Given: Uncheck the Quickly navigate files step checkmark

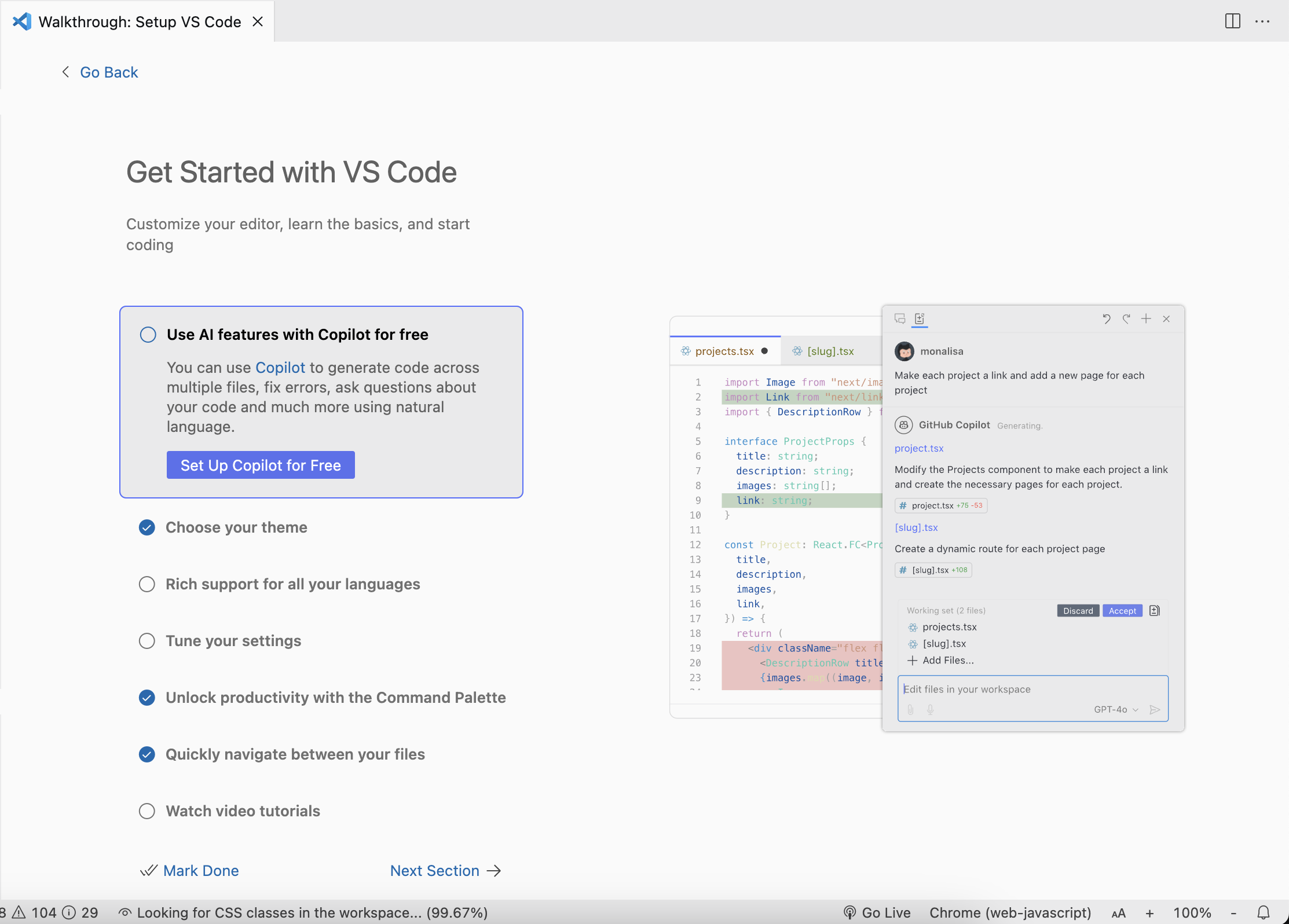Looking at the screenshot, I should 147,754.
